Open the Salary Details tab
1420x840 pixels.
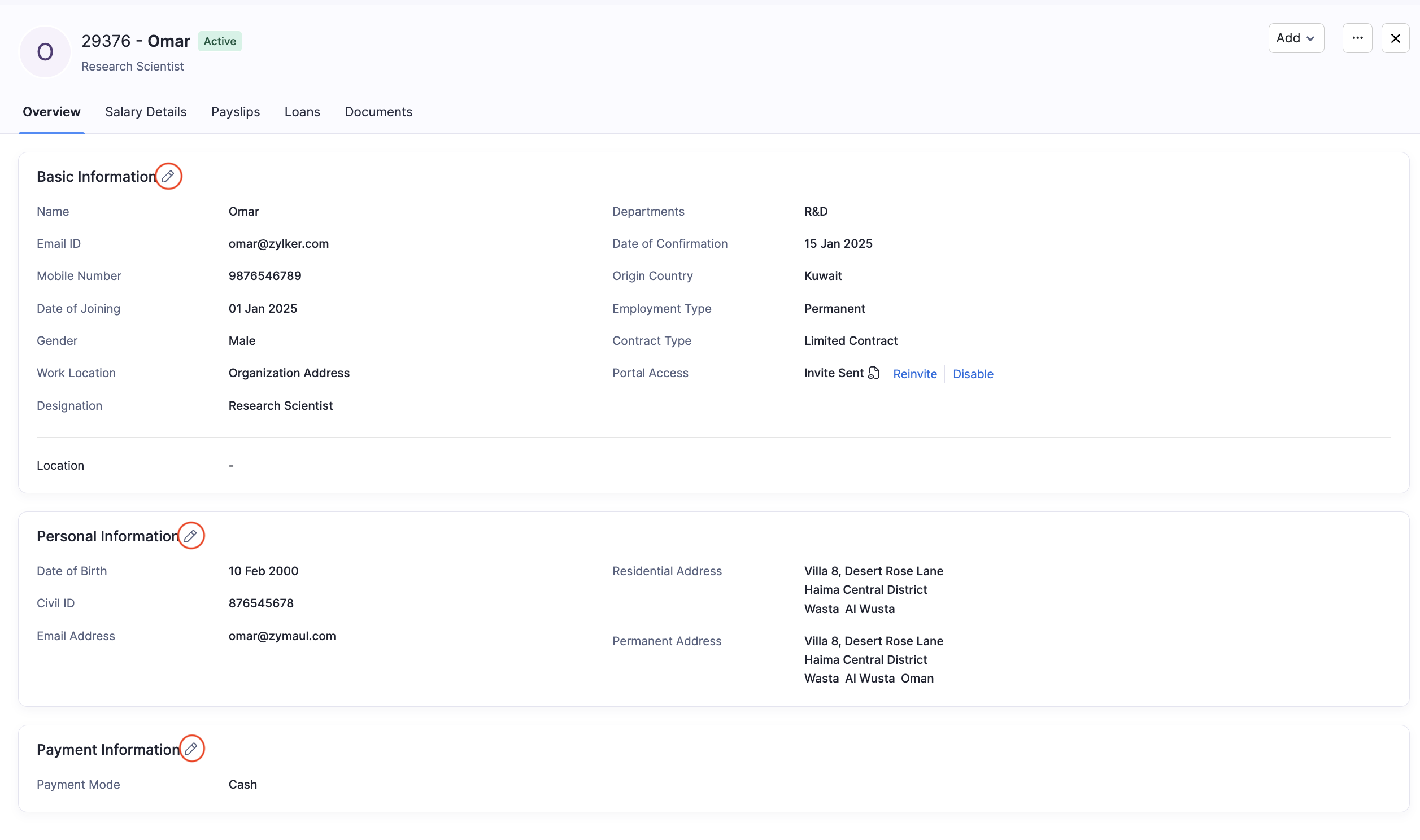click(146, 112)
